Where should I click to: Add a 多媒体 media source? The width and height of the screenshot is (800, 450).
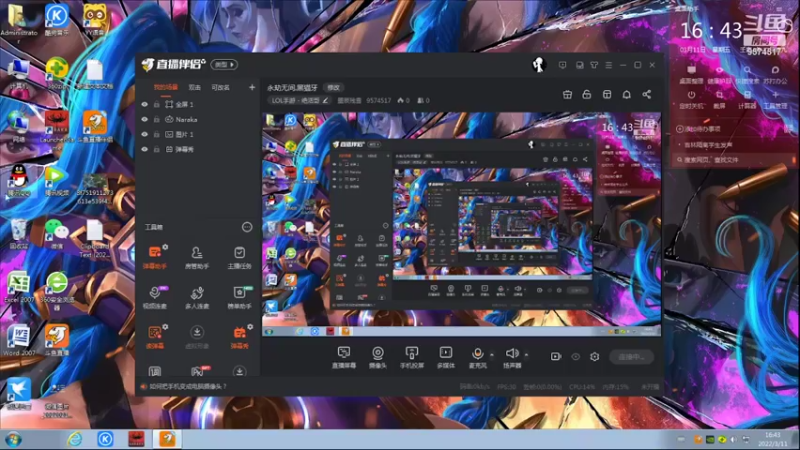445,357
